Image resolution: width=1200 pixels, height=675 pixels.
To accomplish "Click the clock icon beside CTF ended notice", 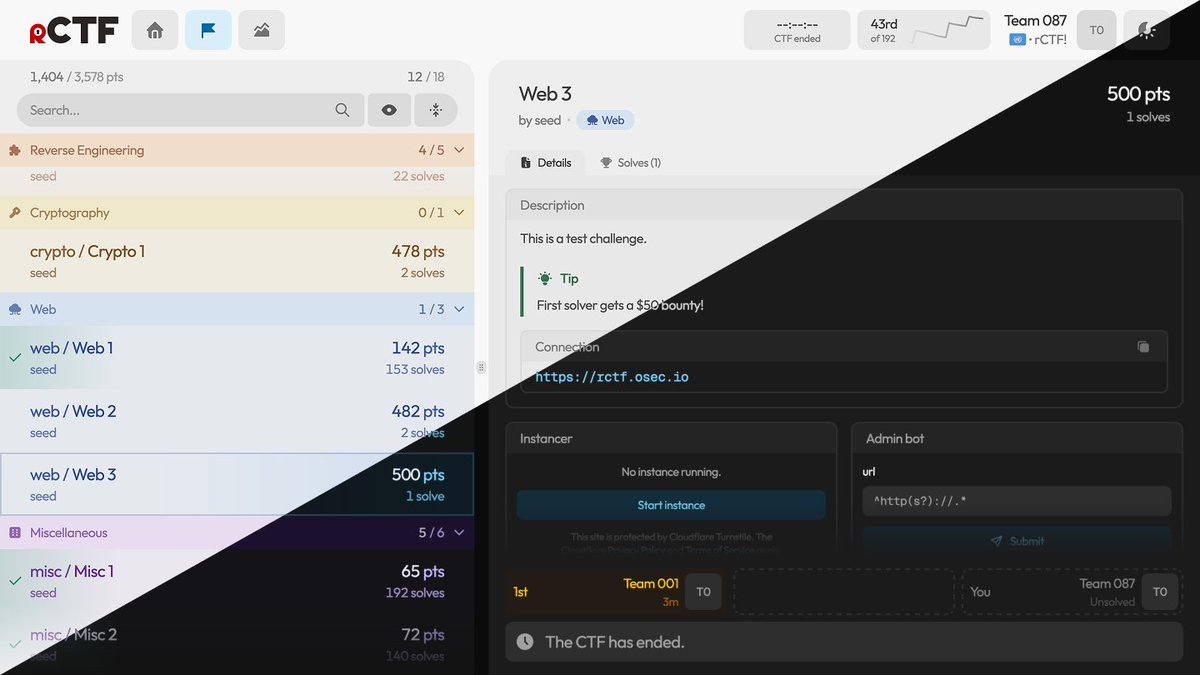I will point(525,642).
